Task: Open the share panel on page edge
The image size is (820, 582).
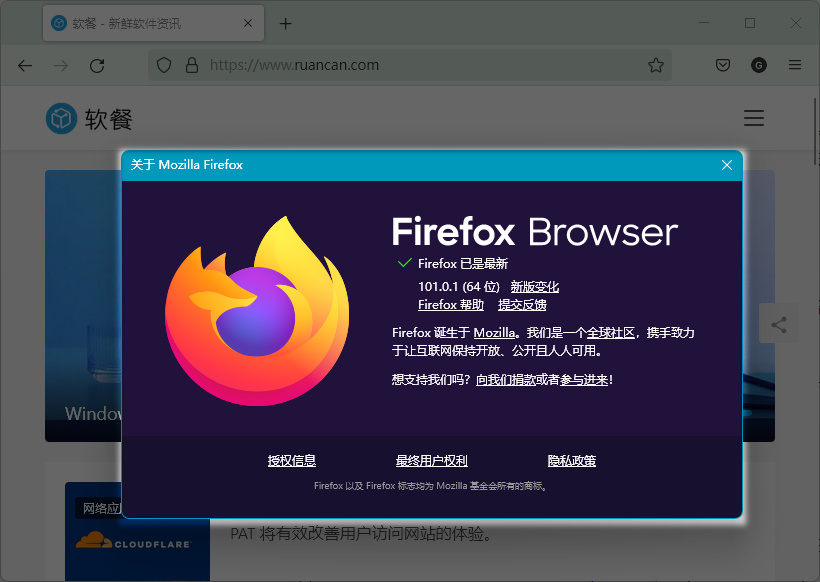Action: (779, 324)
